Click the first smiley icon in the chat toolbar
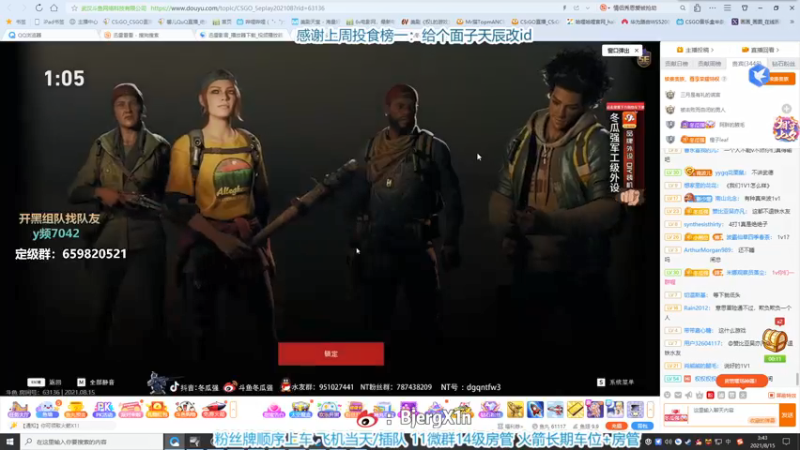The image size is (800, 450). click(667, 395)
